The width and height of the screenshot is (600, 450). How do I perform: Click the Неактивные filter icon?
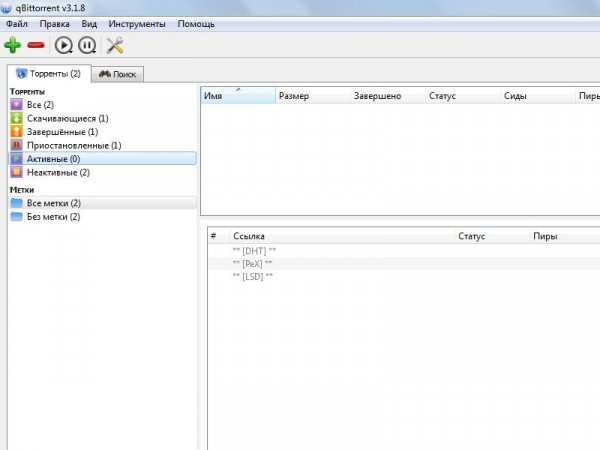coord(16,172)
